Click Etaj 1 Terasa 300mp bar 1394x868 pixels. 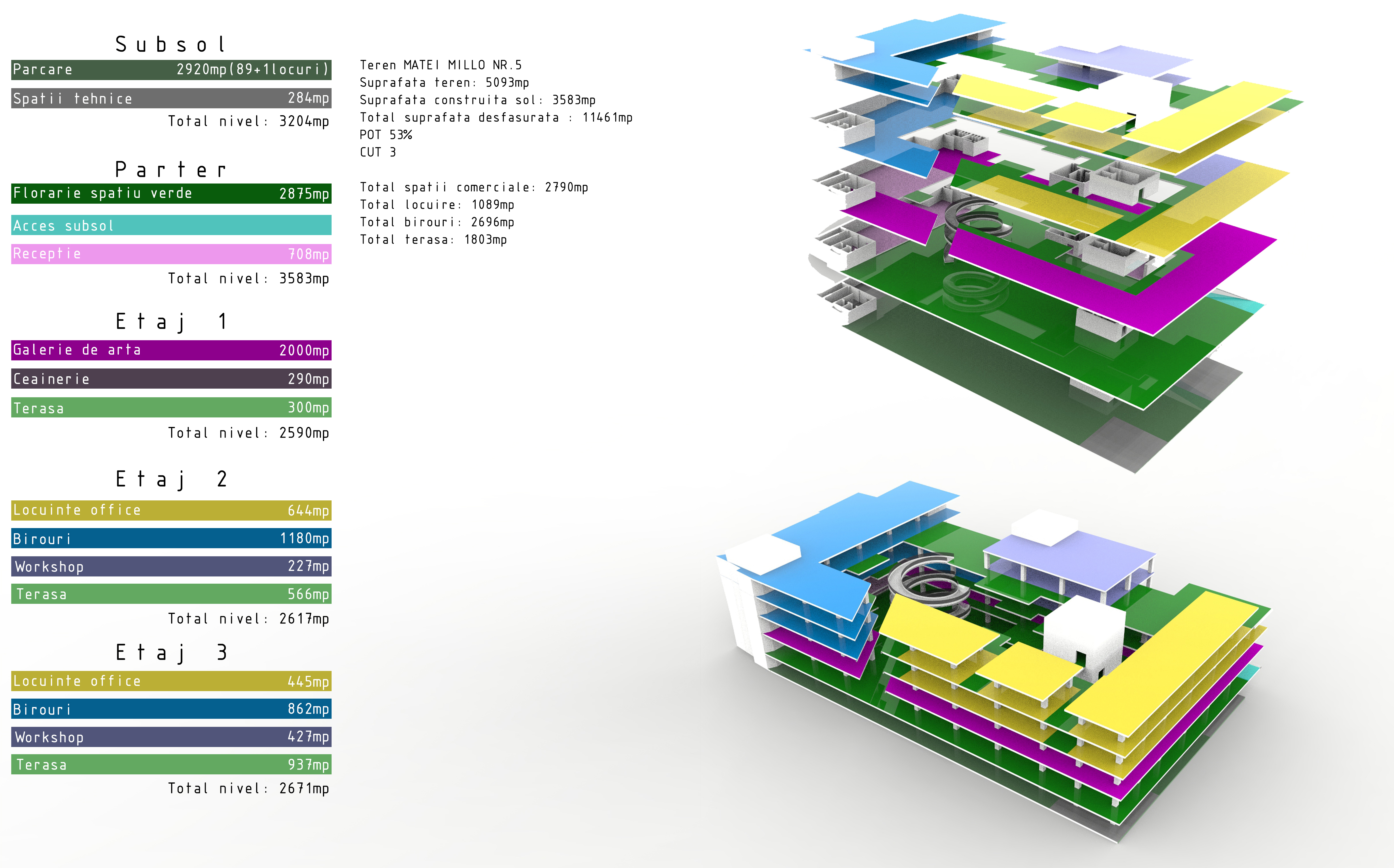point(171,408)
